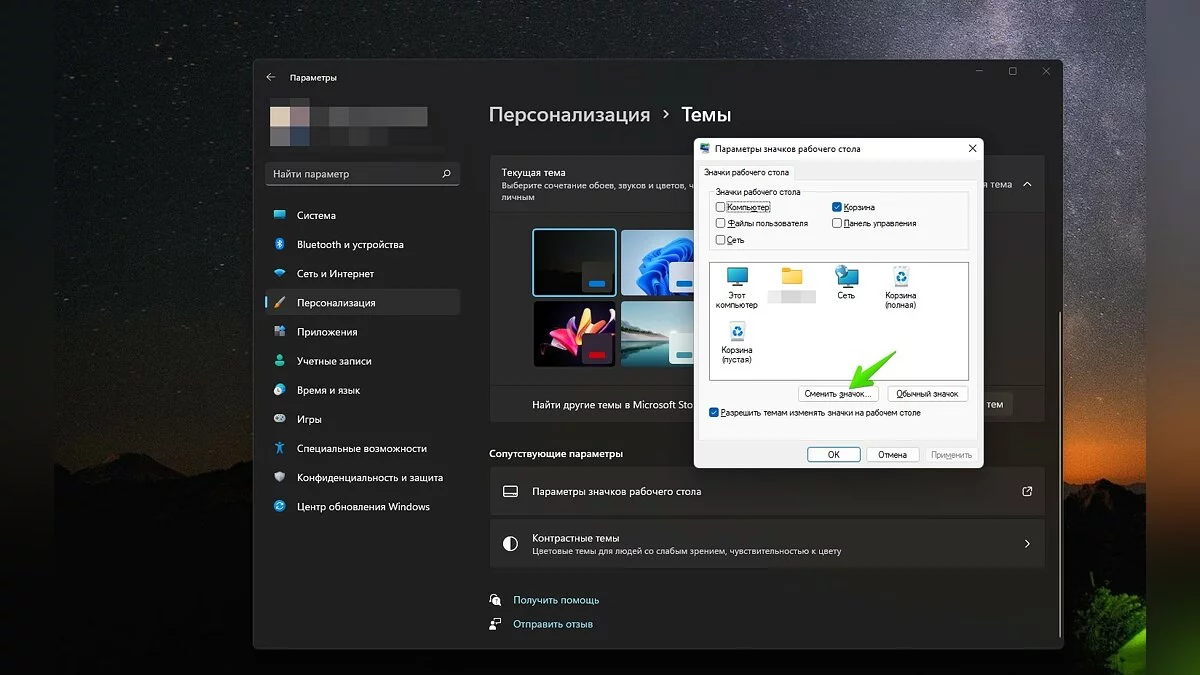Enable the Панель управления checkbox
1200x675 pixels.
[837, 223]
